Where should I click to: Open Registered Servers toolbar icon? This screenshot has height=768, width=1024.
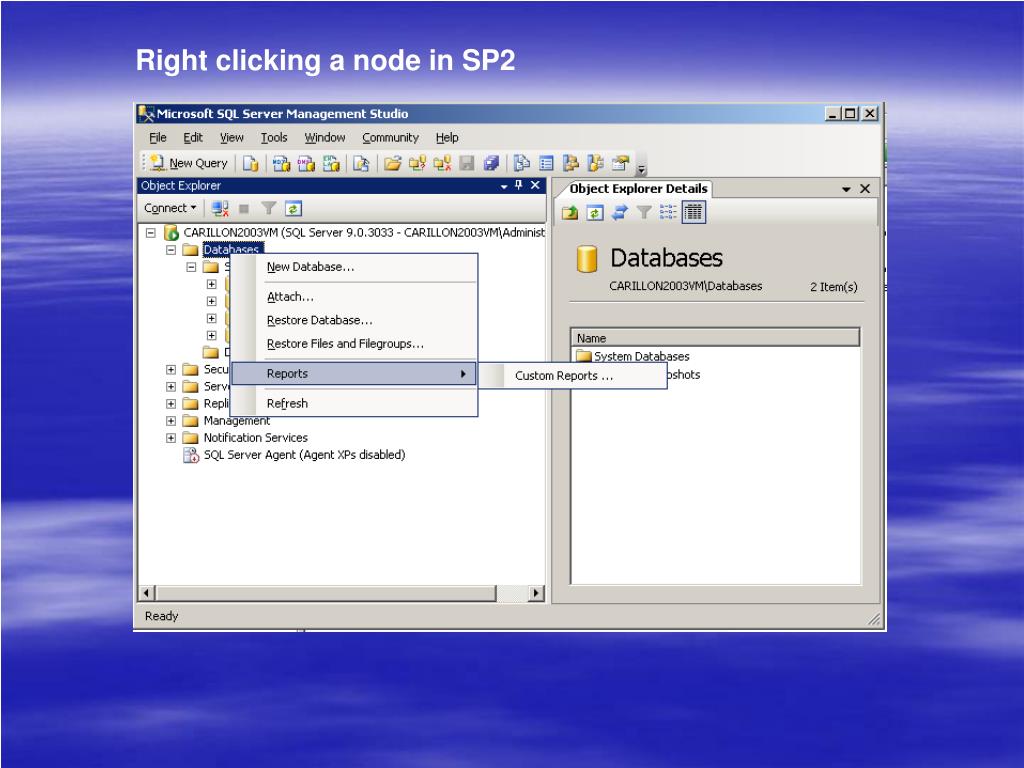(522, 163)
